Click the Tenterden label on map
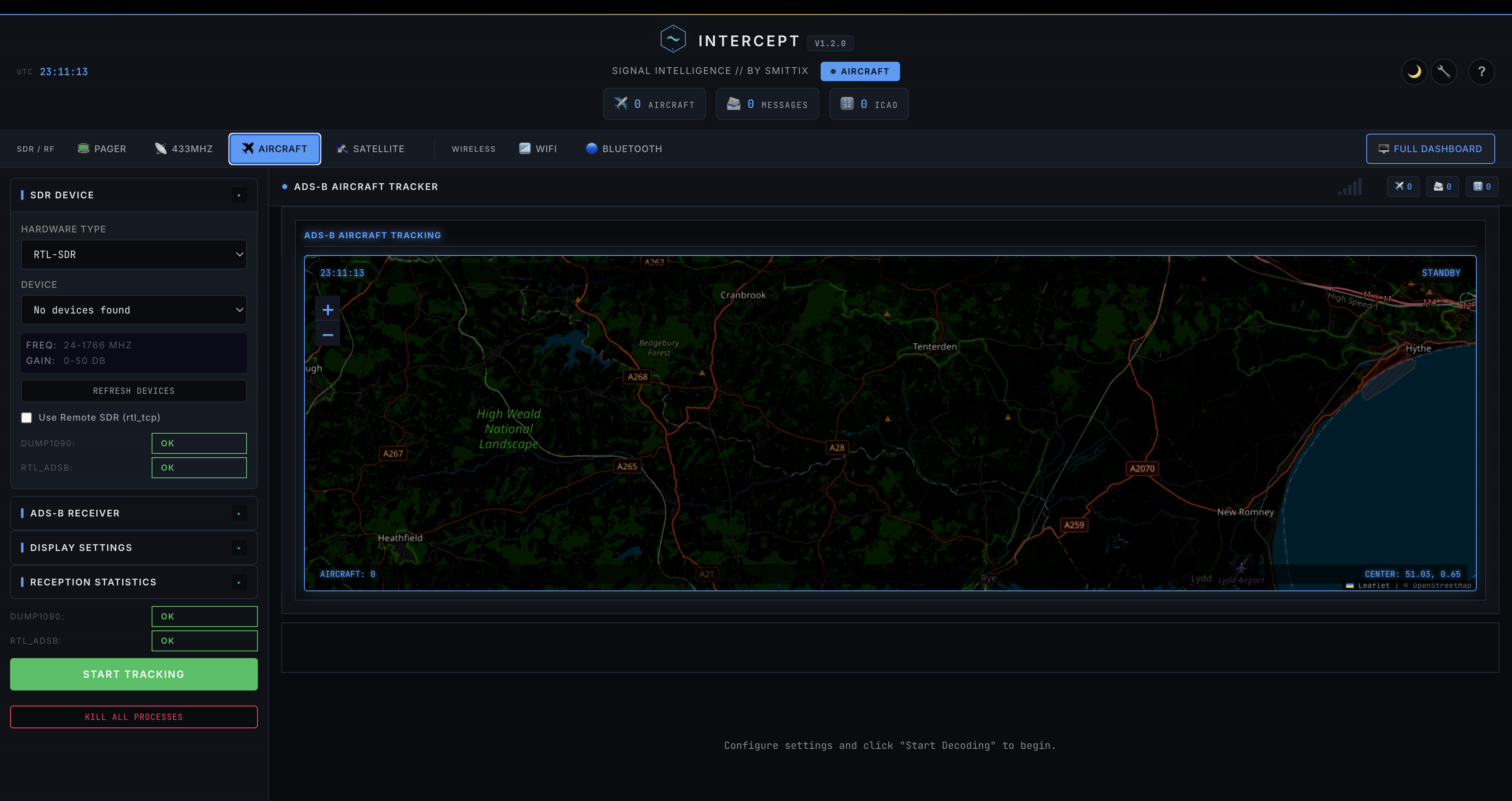The height and width of the screenshot is (801, 1512). (x=934, y=346)
